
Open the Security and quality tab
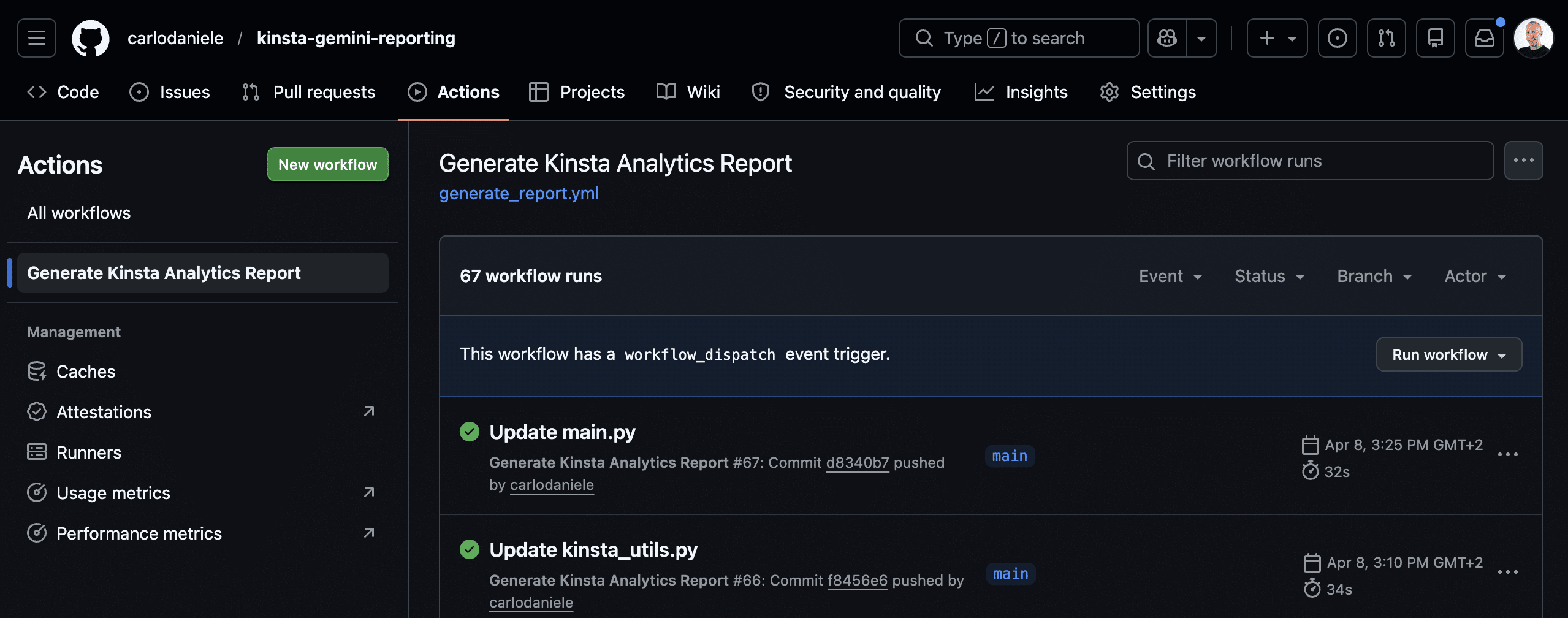pos(846,92)
